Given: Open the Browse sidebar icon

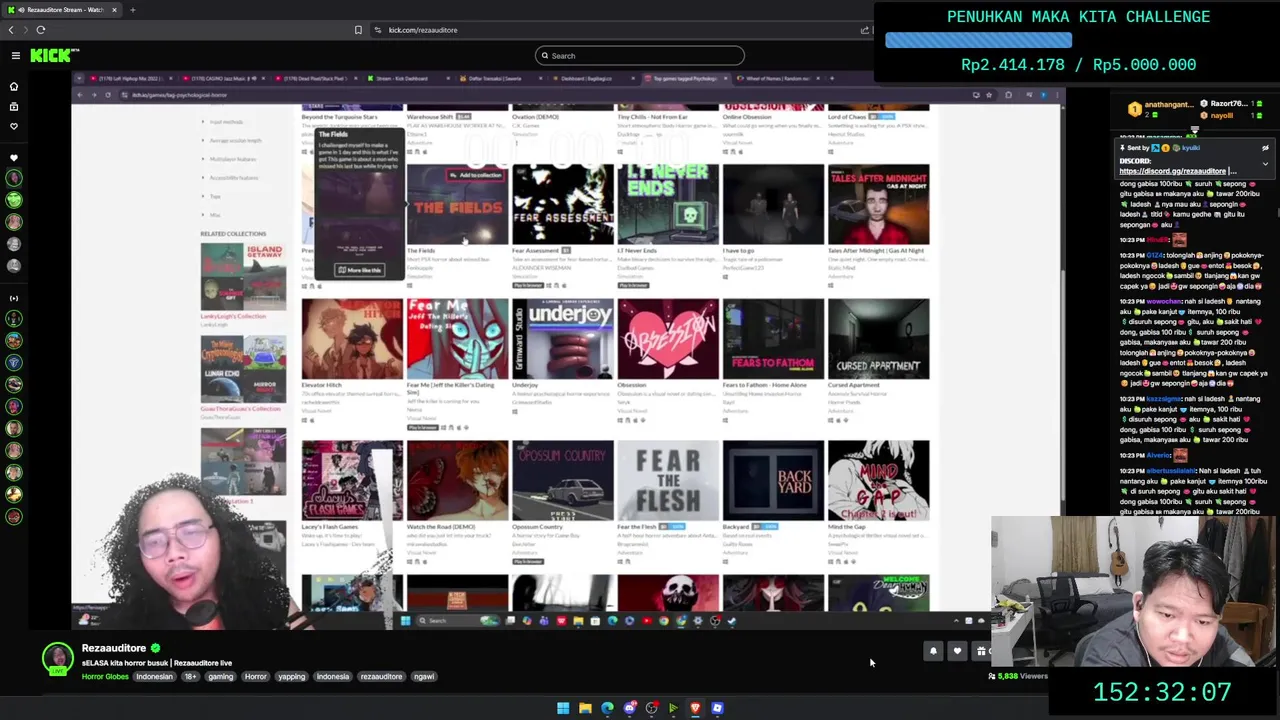Looking at the screenshot, I should 14,106.
